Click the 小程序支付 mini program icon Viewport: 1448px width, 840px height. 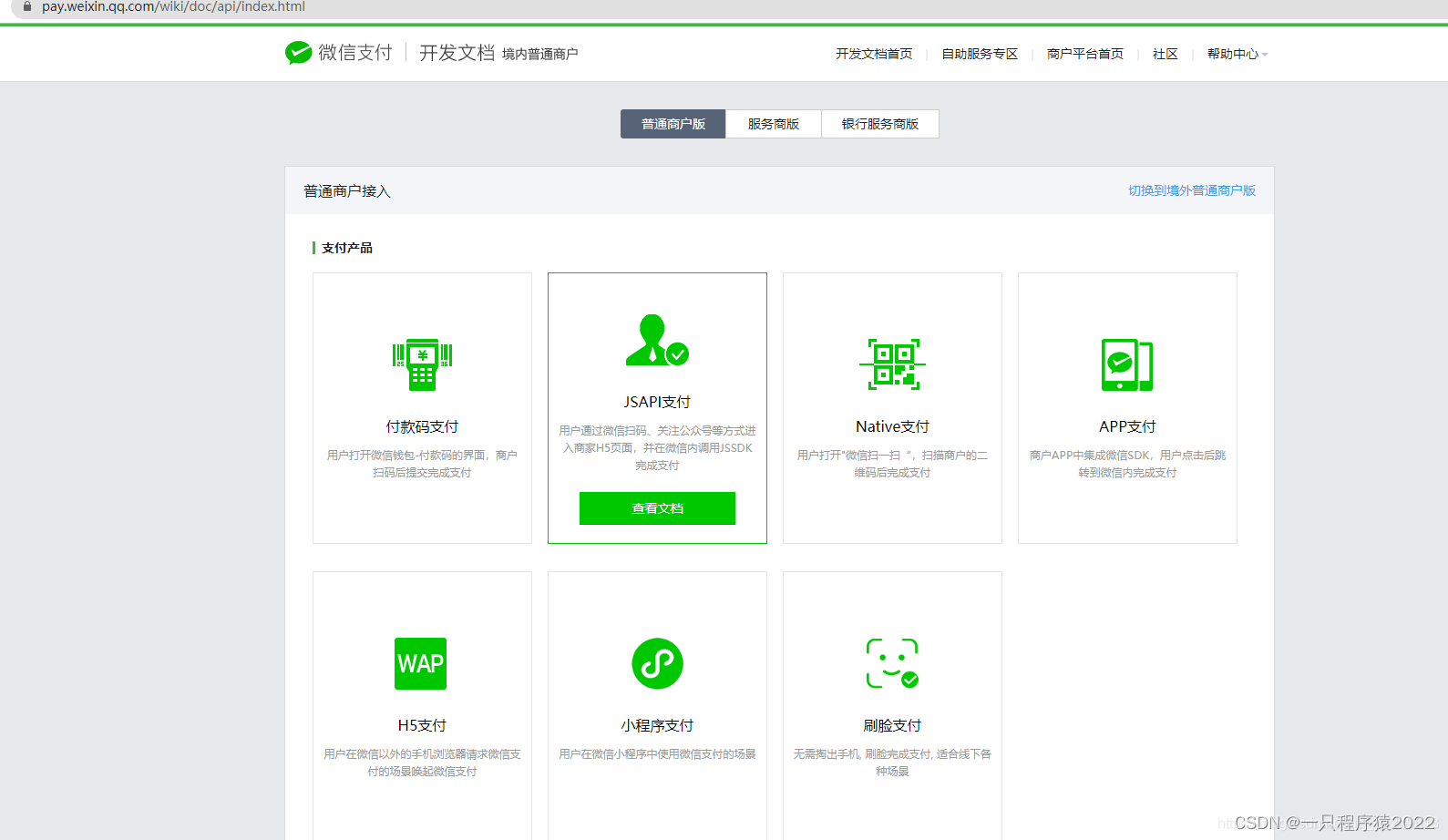pos(657,663)
